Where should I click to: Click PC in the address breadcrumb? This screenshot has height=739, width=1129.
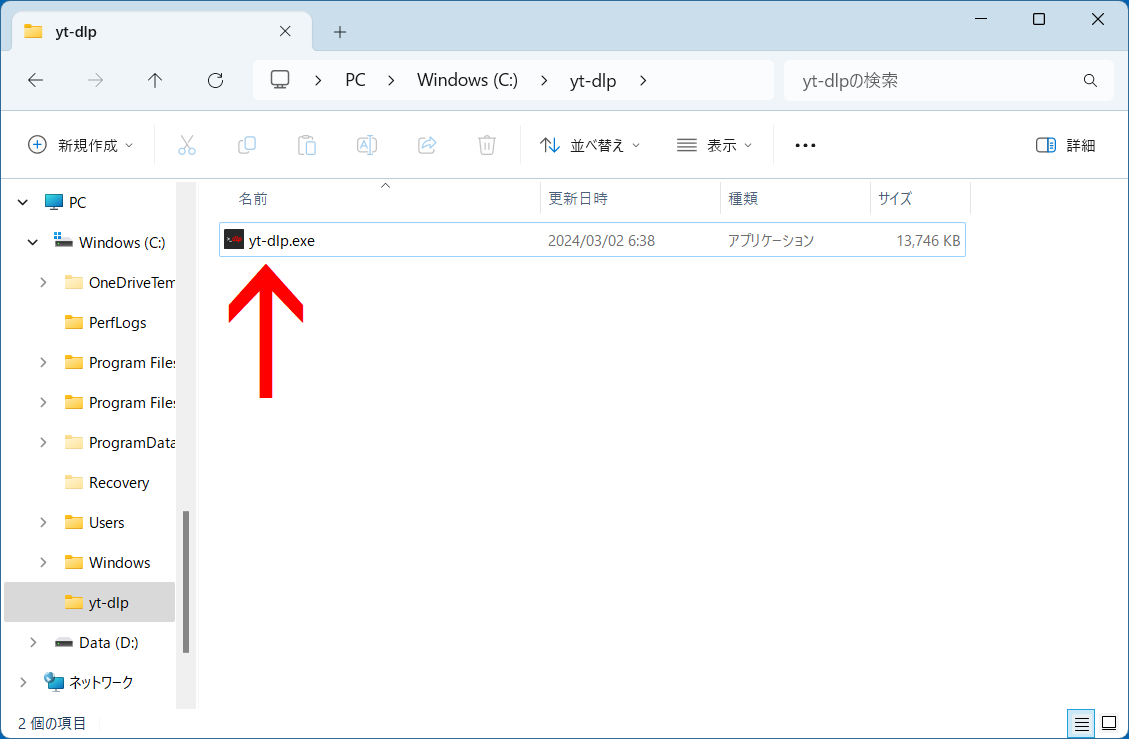[356, 80]
